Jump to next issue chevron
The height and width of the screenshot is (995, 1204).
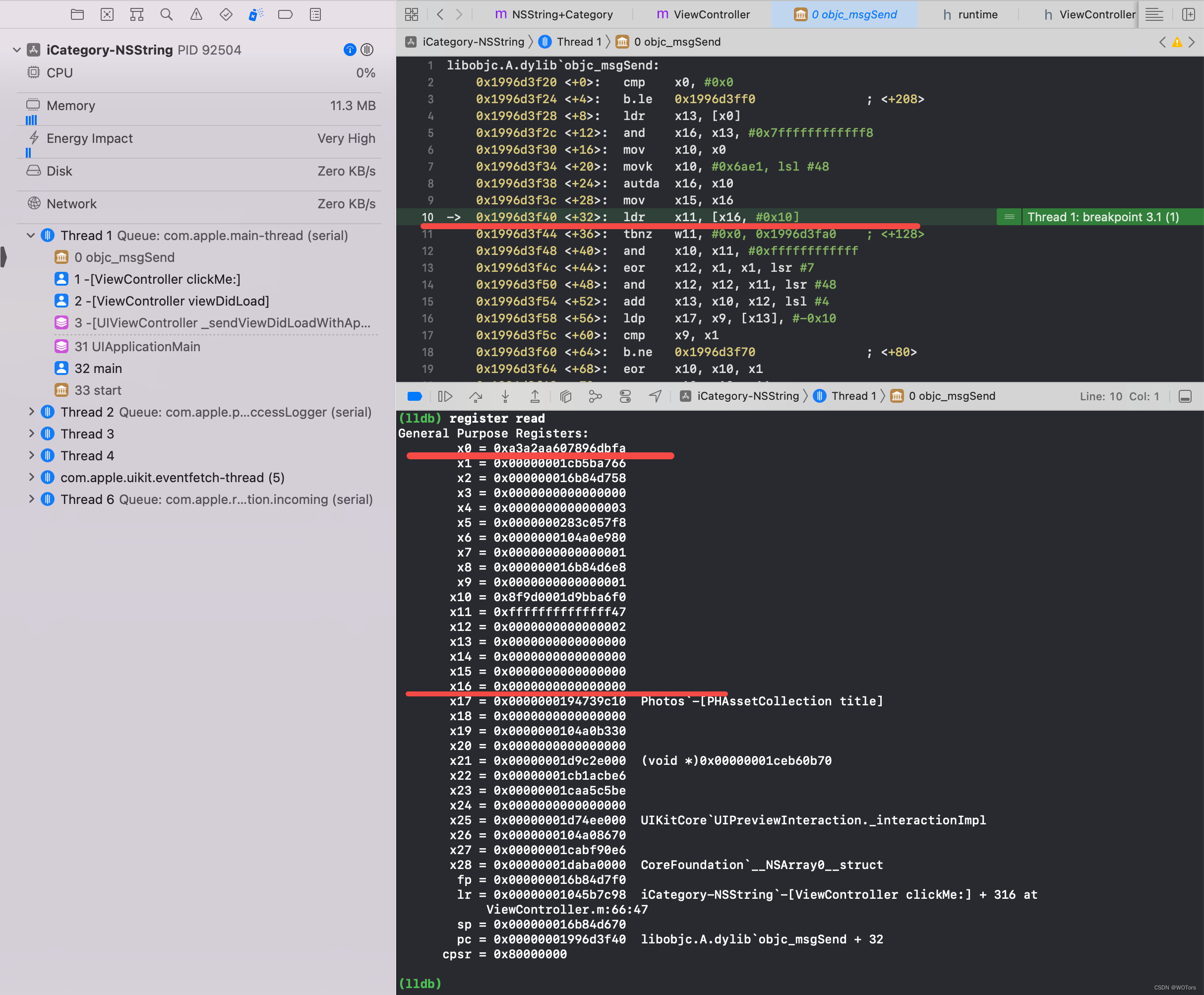(1192, 42)
